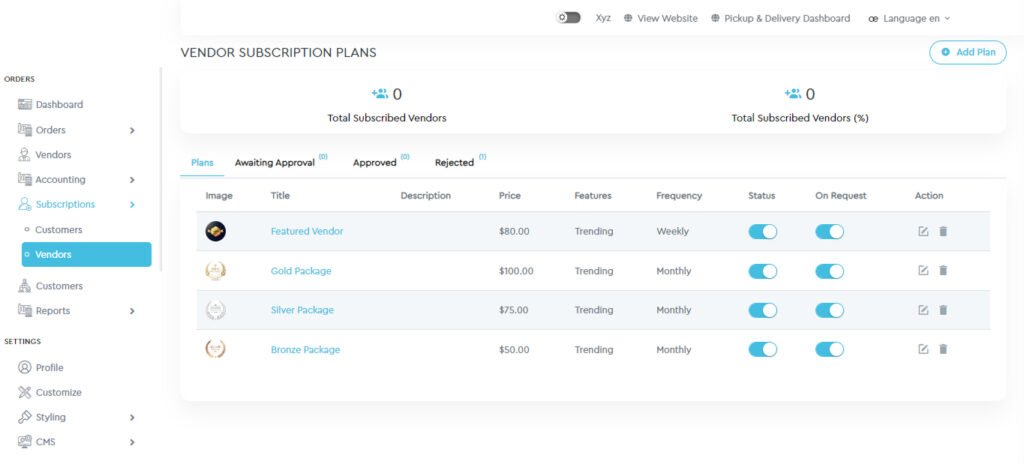Open the Rejected tab
The width and height of the screenshot is (1024, 464).
click(454, 162)
